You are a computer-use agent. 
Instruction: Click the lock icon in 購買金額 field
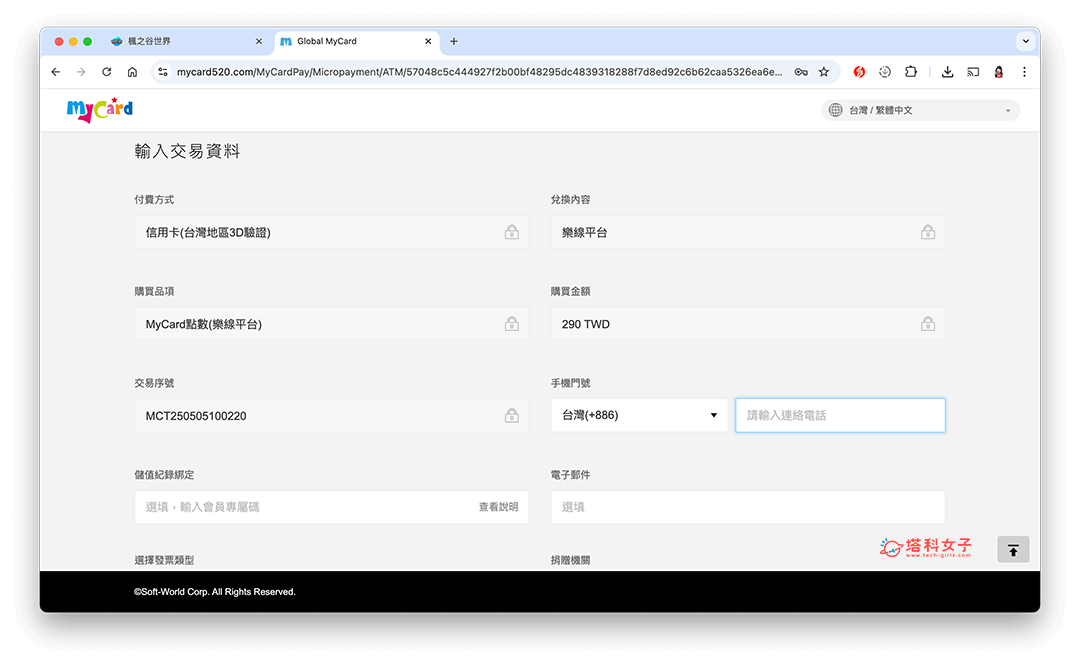(928, 324)
